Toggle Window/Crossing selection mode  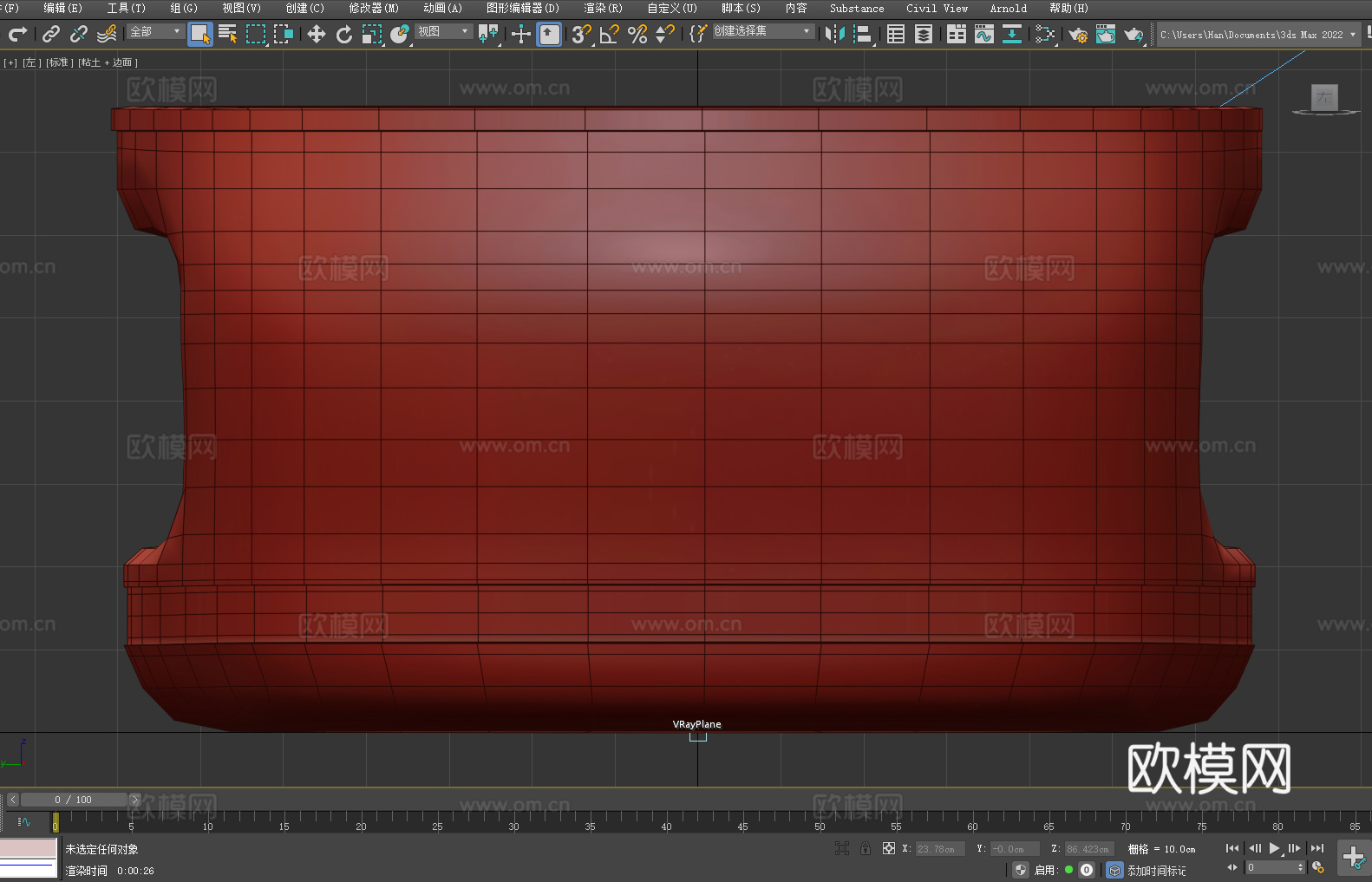coord(284,34)
